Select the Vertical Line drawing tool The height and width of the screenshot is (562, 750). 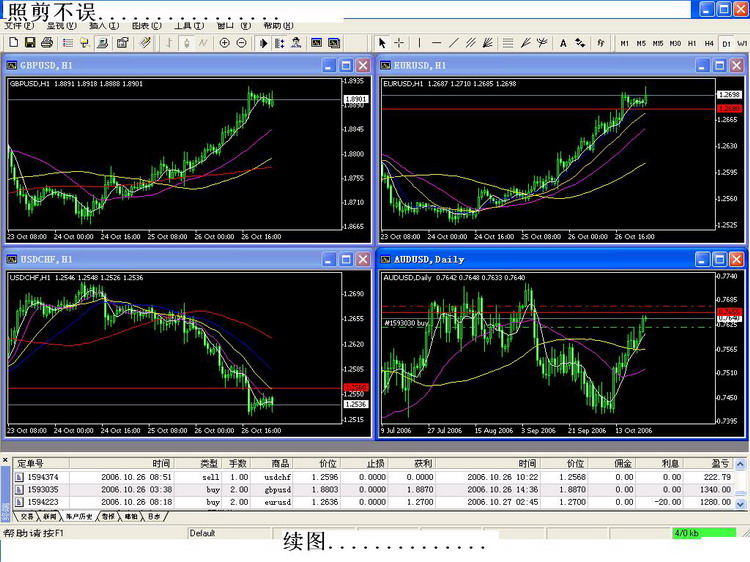[419, 43]
